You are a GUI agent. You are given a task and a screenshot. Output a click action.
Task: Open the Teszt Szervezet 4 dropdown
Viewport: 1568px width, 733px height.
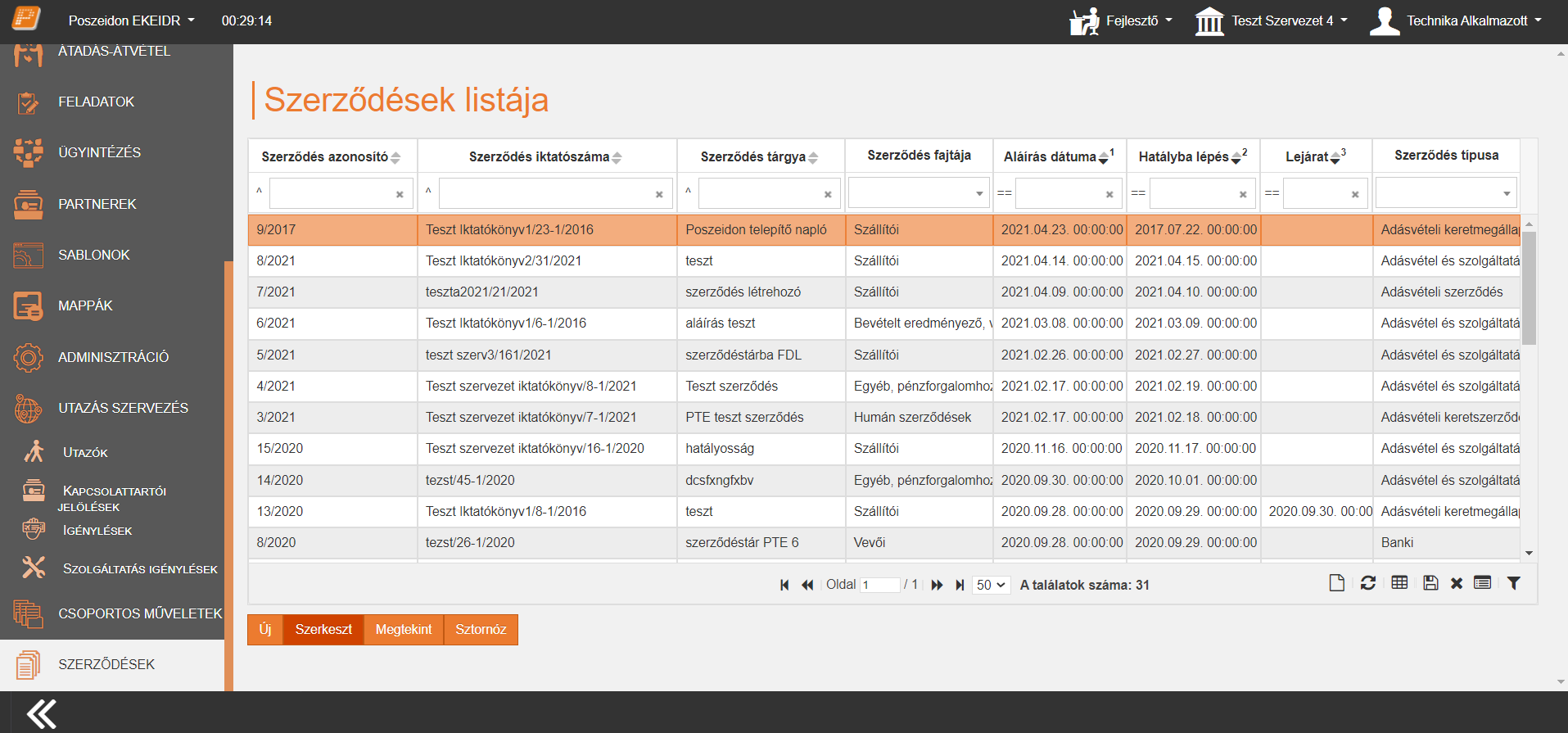click(x=1290, y=20)
